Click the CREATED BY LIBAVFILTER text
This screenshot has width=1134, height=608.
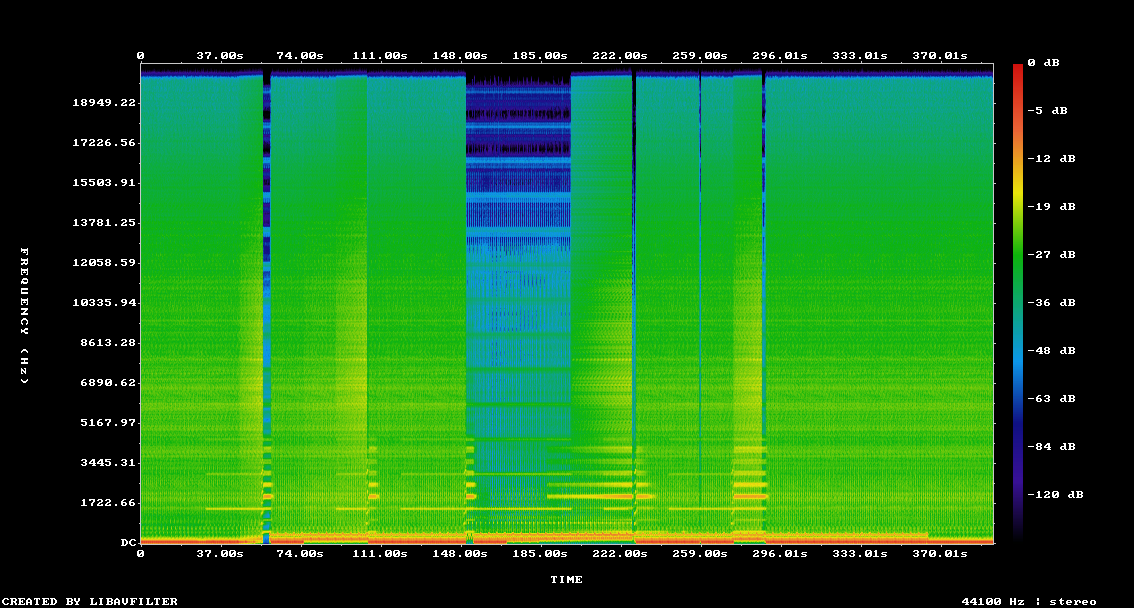coord(90,601)
